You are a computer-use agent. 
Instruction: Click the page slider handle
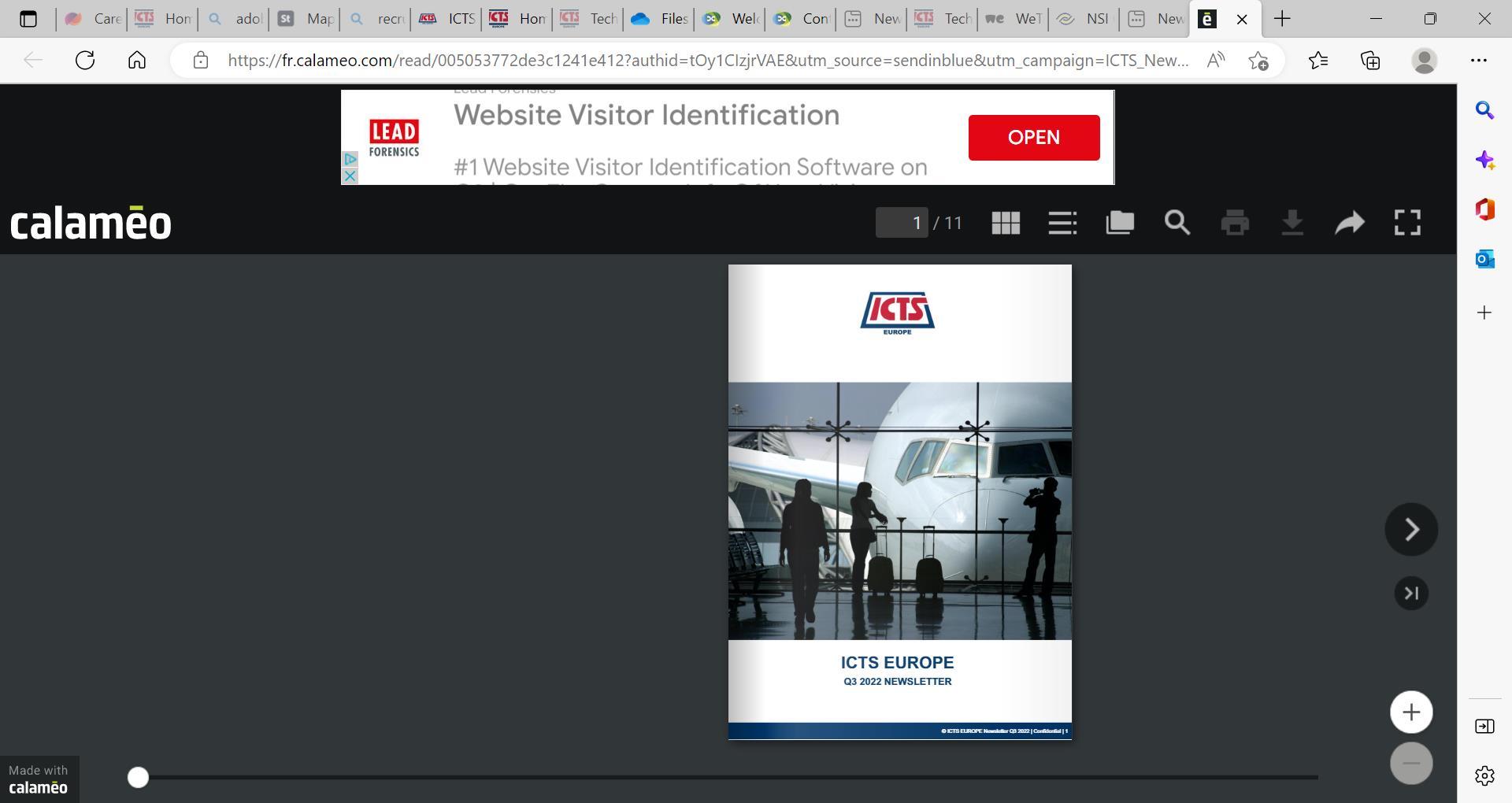pos(138,778)
